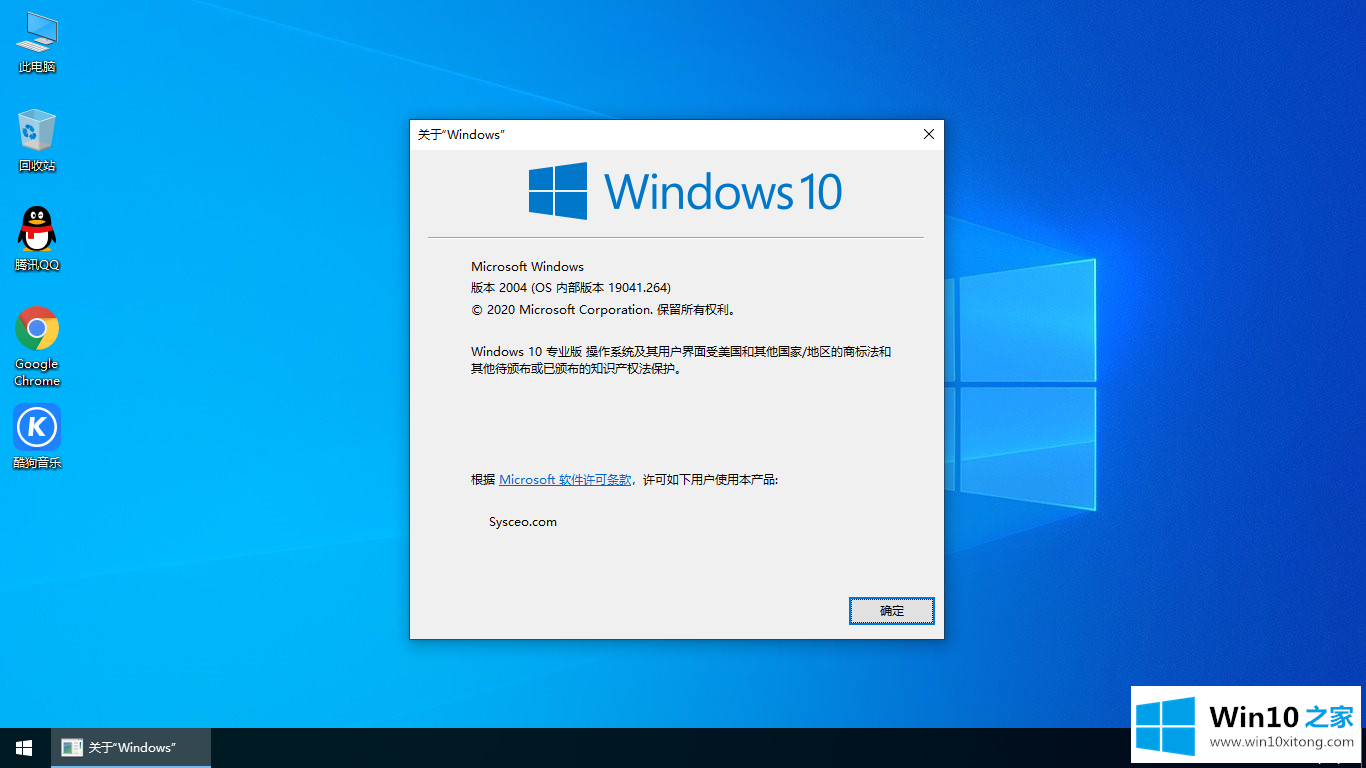This screenshot has width=1366, height=768.
Task: Select the 酷狗音乐 desktop icon
Action: pos(37,436)
